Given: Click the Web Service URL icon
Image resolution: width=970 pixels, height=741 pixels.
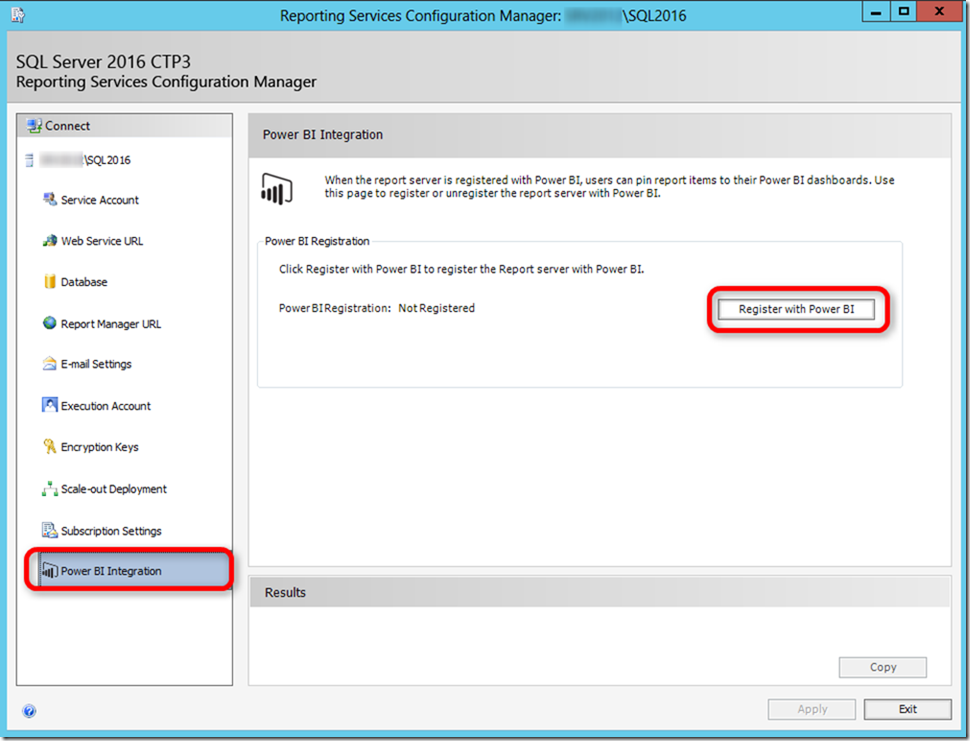Looking at the screenshot, I should click(49, 241).
